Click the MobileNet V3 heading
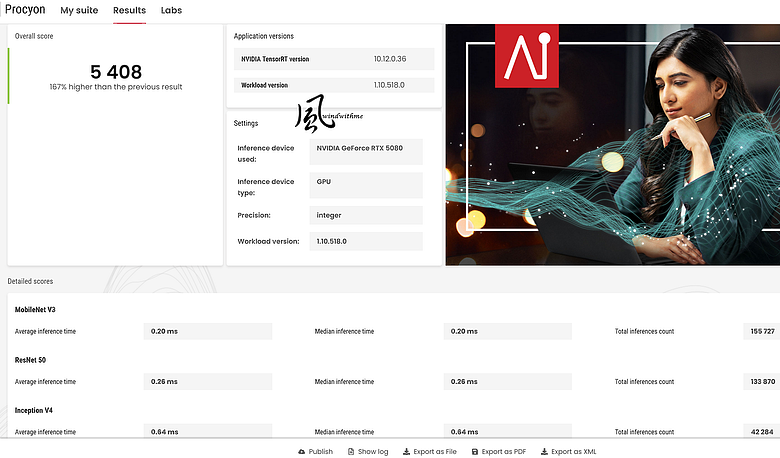 pos(35,309)
